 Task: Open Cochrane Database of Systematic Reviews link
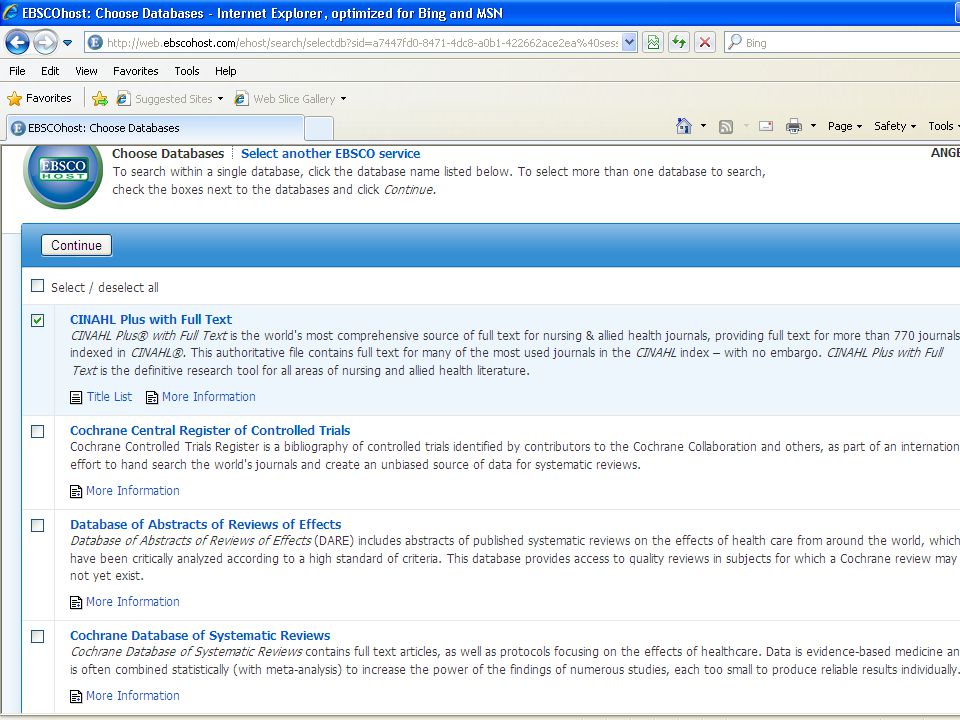pyautogui.click(x=200, y=636)
